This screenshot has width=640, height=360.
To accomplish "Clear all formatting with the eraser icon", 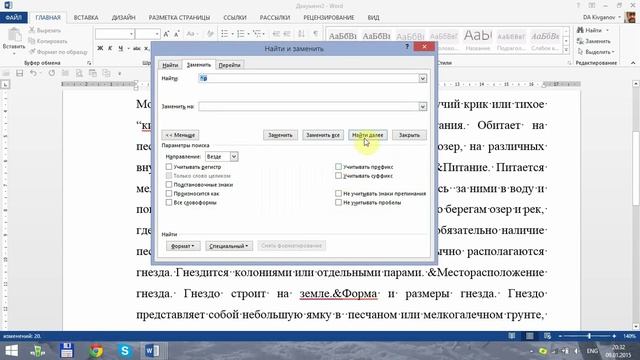I will tap(210, 34).
